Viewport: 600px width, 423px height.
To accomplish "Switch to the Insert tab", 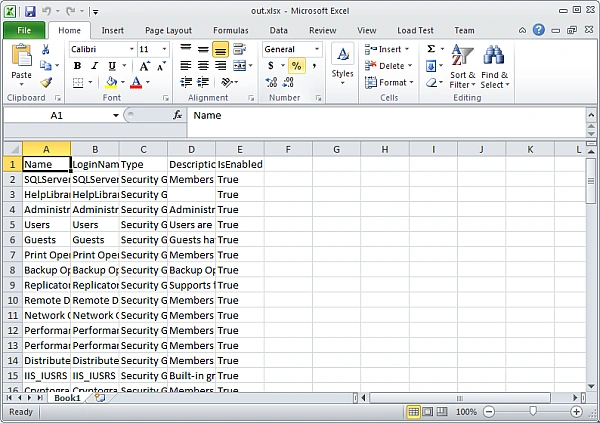I will click(112, 30).
